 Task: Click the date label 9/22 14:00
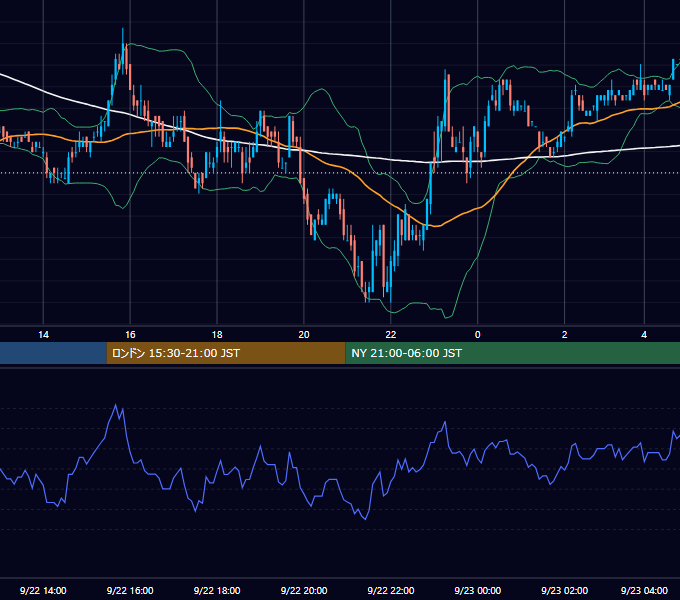(43, 590)
